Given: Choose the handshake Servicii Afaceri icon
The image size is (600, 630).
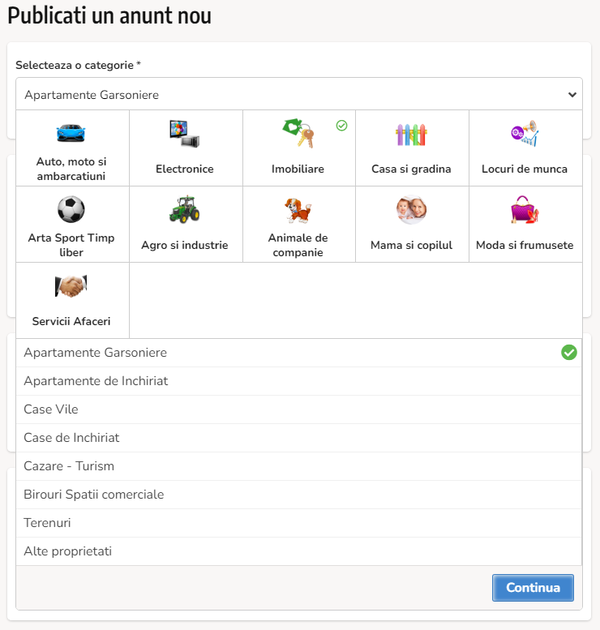Looking at the screenshot, I should coord(71,286).
